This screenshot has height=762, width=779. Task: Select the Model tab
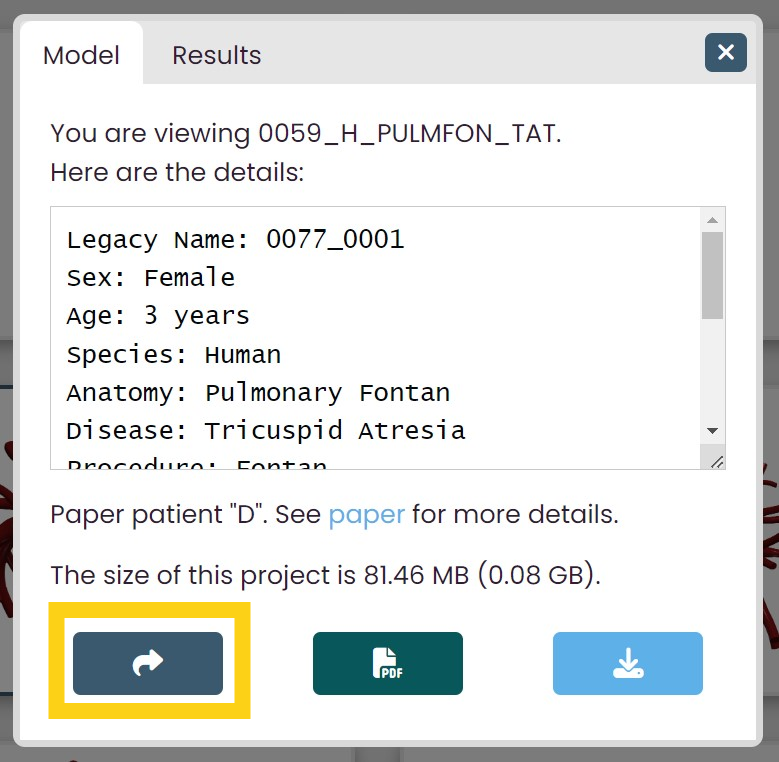[x=81, y=55]
